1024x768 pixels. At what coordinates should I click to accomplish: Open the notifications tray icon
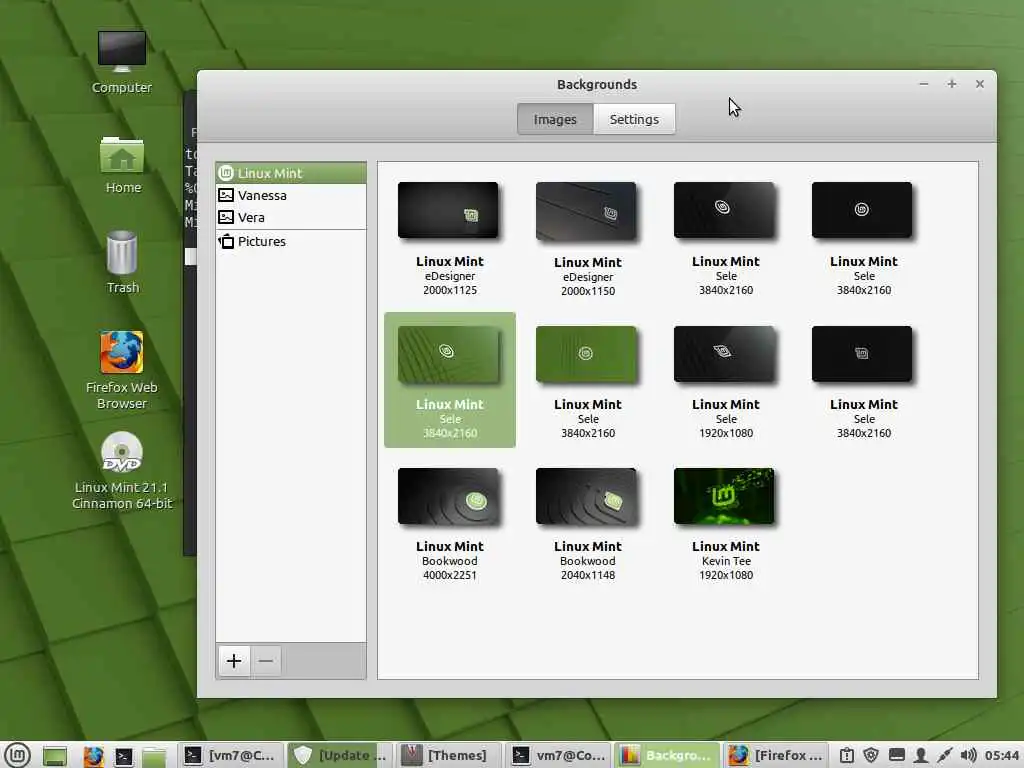click(x=846, y=756)
